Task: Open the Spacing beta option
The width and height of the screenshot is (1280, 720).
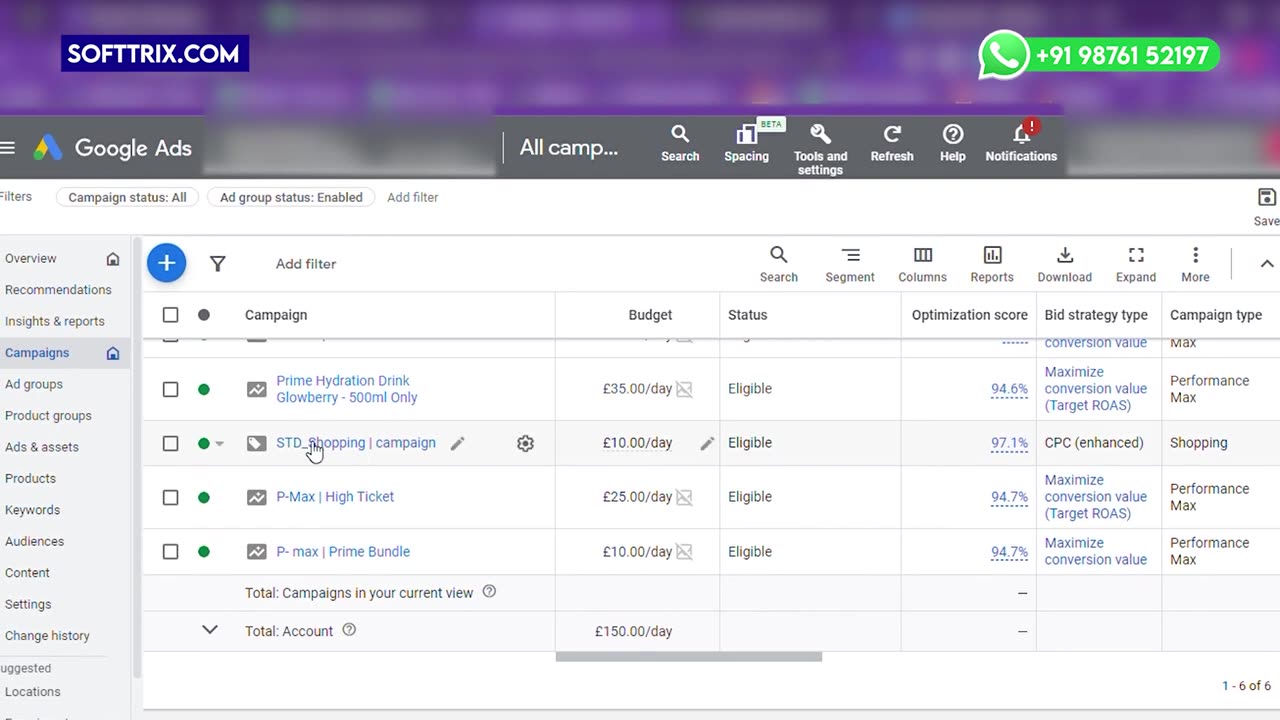Action: tap(747, 143)
